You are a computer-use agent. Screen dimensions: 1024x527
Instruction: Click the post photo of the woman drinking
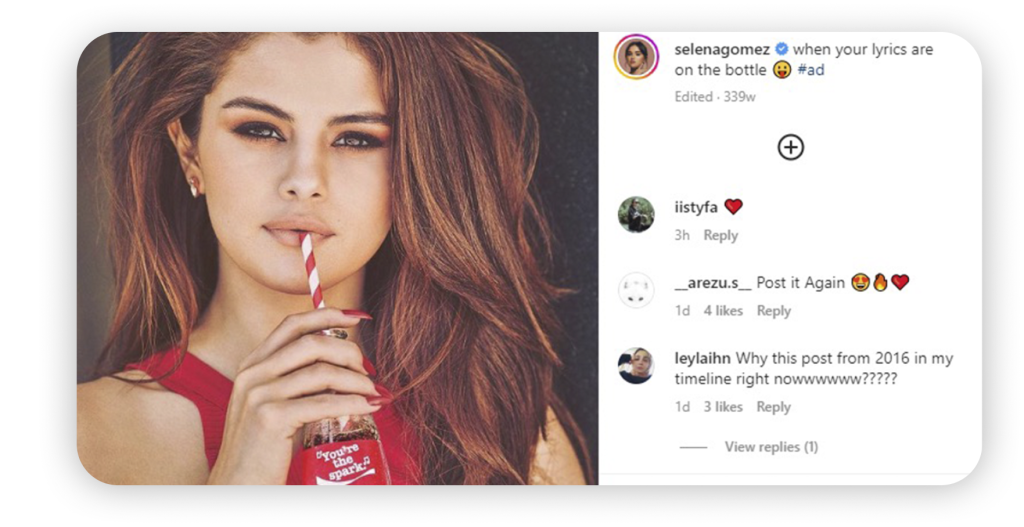[338, 259]
